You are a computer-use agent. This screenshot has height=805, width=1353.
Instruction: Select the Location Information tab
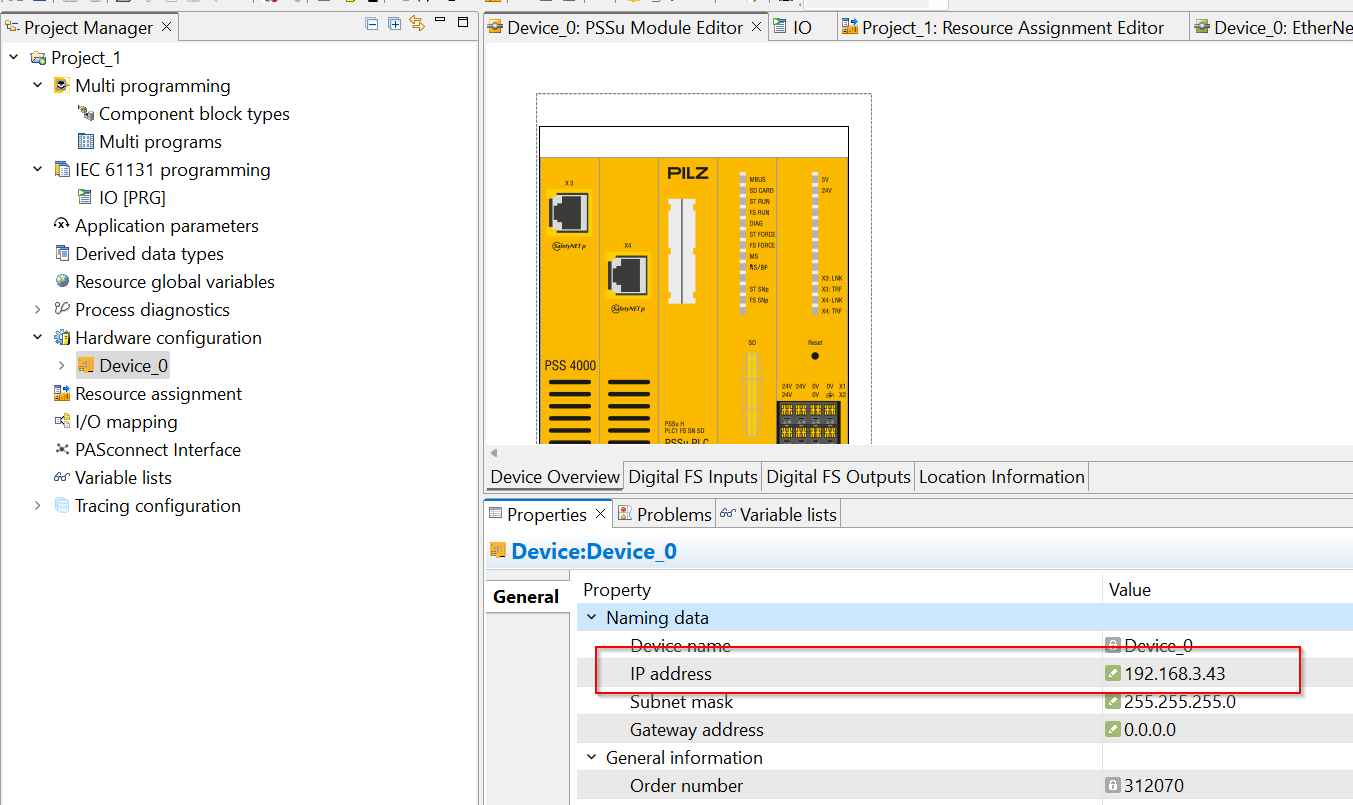click(x=1001, y=477)
